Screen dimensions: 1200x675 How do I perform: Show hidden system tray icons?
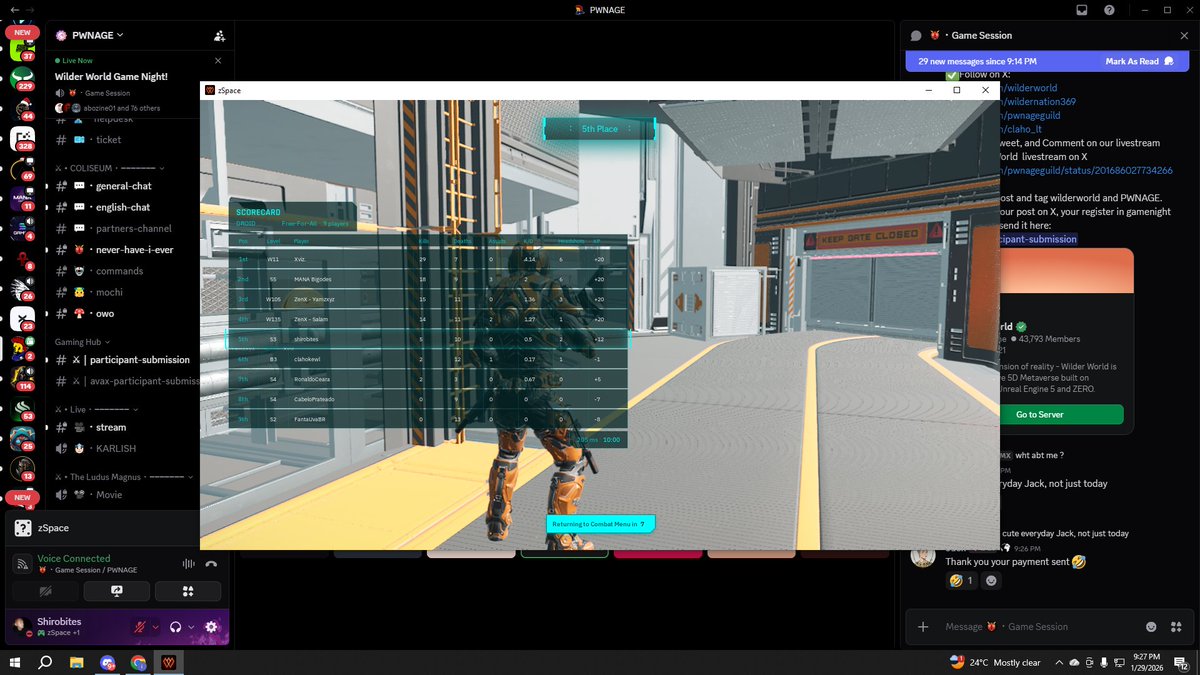(x=1059, y=662)
